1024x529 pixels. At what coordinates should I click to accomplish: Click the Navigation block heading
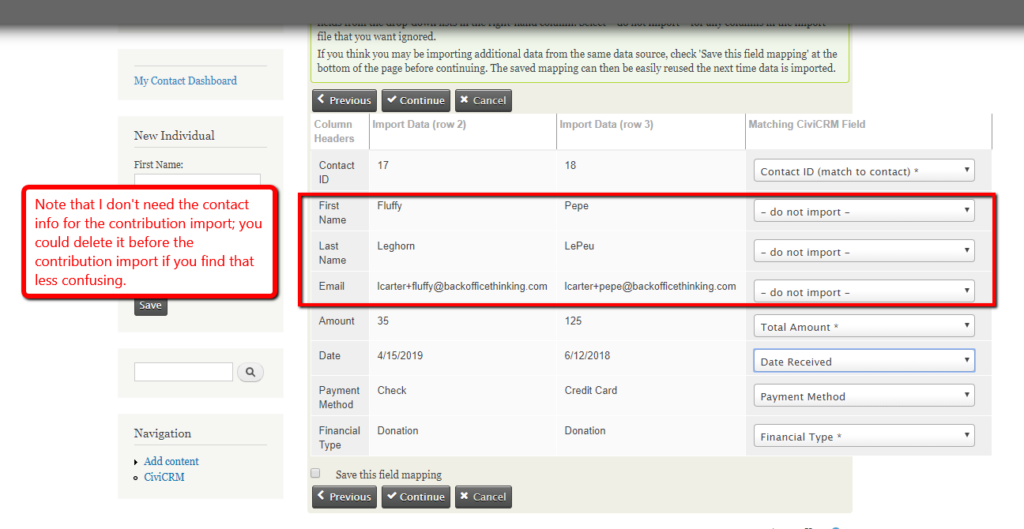[163, 434]
